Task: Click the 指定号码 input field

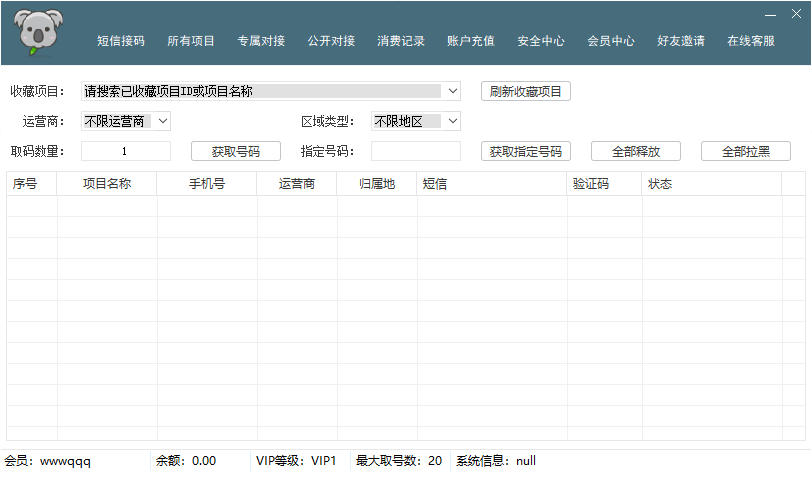Action: point(416,151)
